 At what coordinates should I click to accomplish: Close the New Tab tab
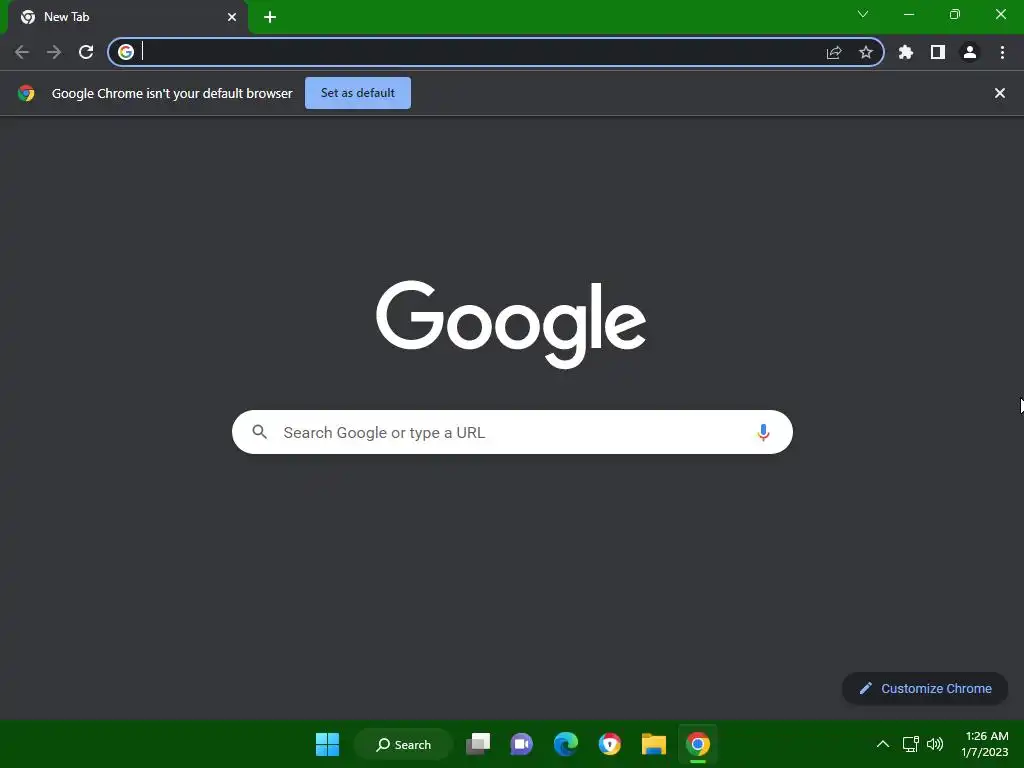pyautogui.click(x=232, y=17)
